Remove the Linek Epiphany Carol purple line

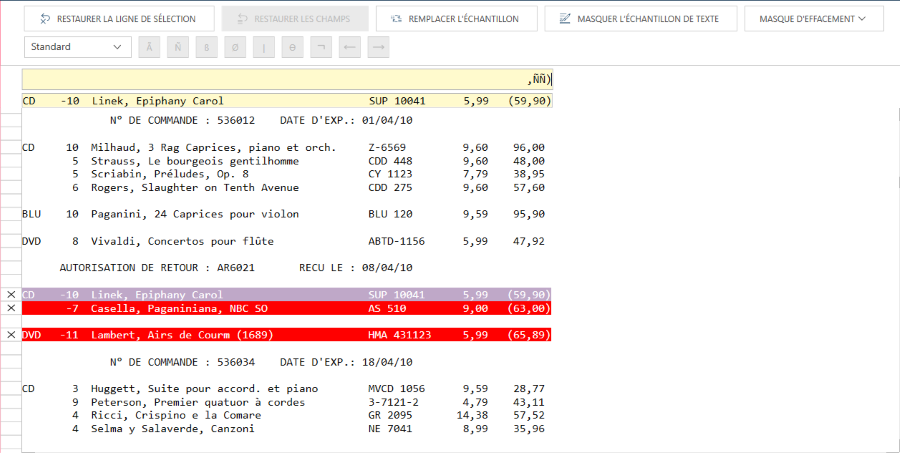[11, 295]
